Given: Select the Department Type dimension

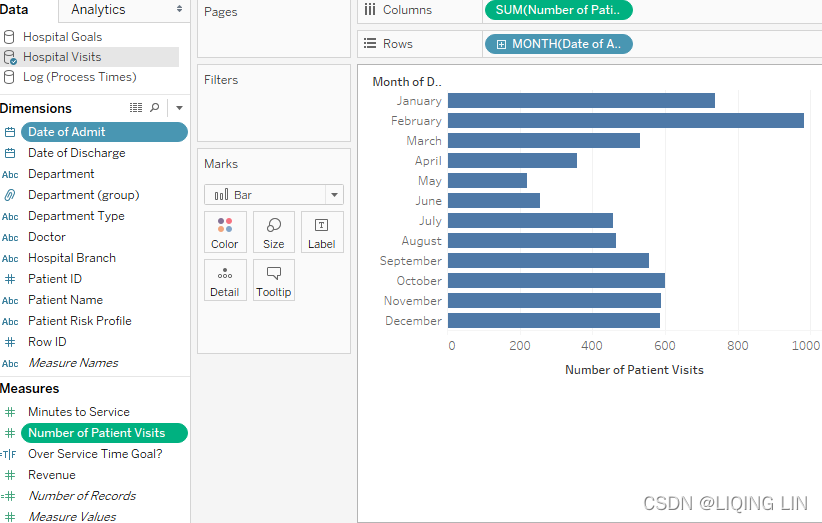Looking at the screenshot, I should (77, 216).
